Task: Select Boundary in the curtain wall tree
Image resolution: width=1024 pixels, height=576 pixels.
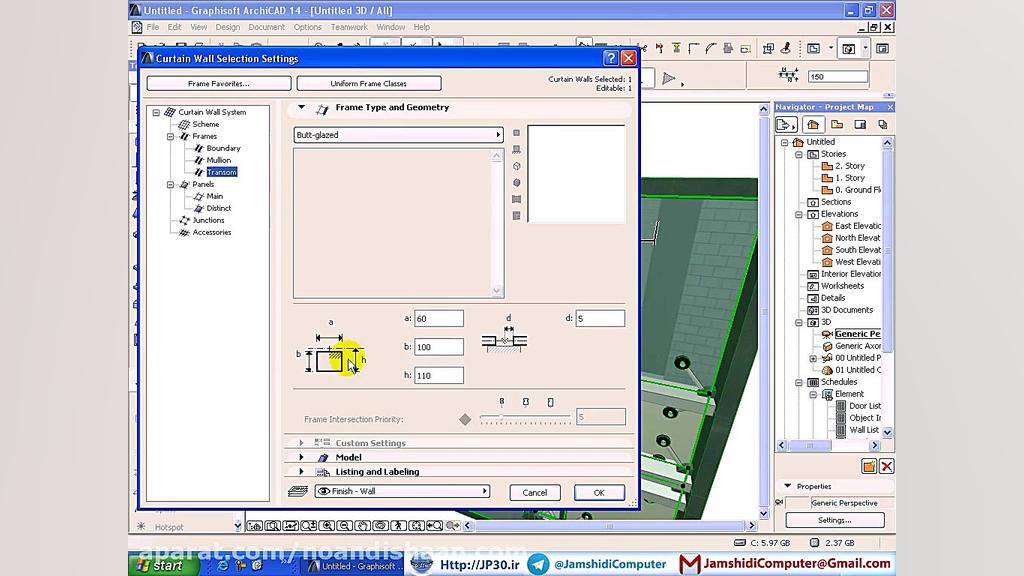Action: tap(223, 148)
